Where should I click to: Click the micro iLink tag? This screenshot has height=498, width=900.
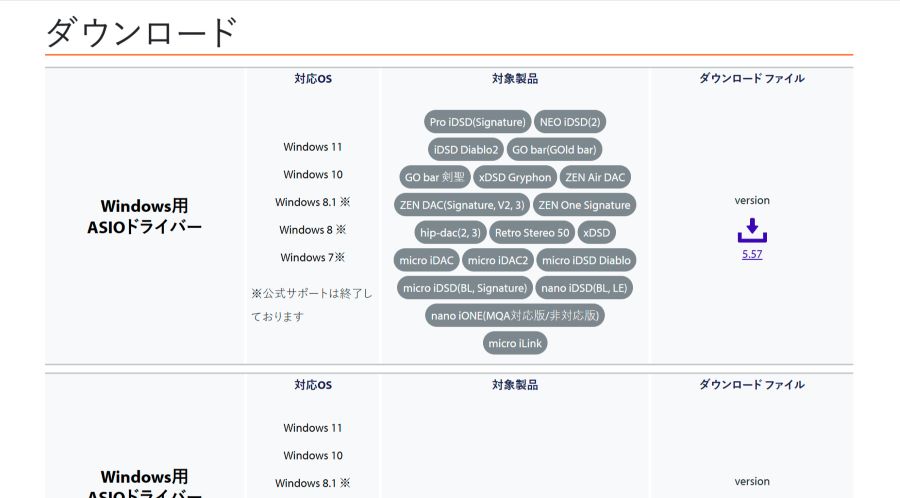(x=515, y=343)
